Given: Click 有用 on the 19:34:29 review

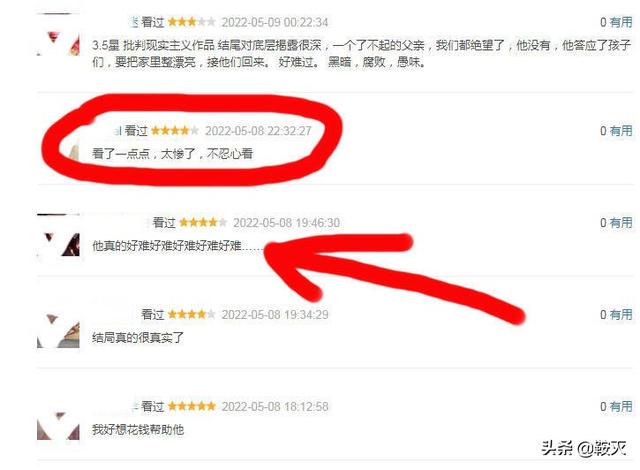Looking at the screenshot, I should pos(621,315).
